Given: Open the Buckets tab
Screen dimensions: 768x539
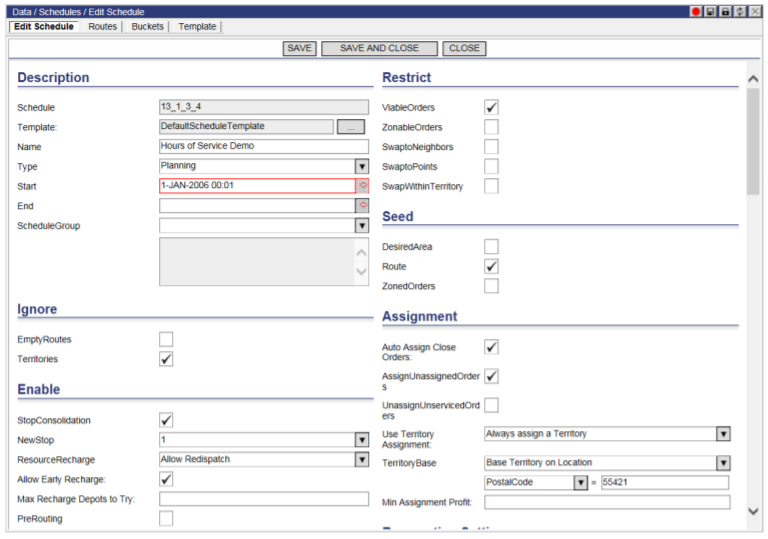Looking at the screenshot, I should point(148,27).
